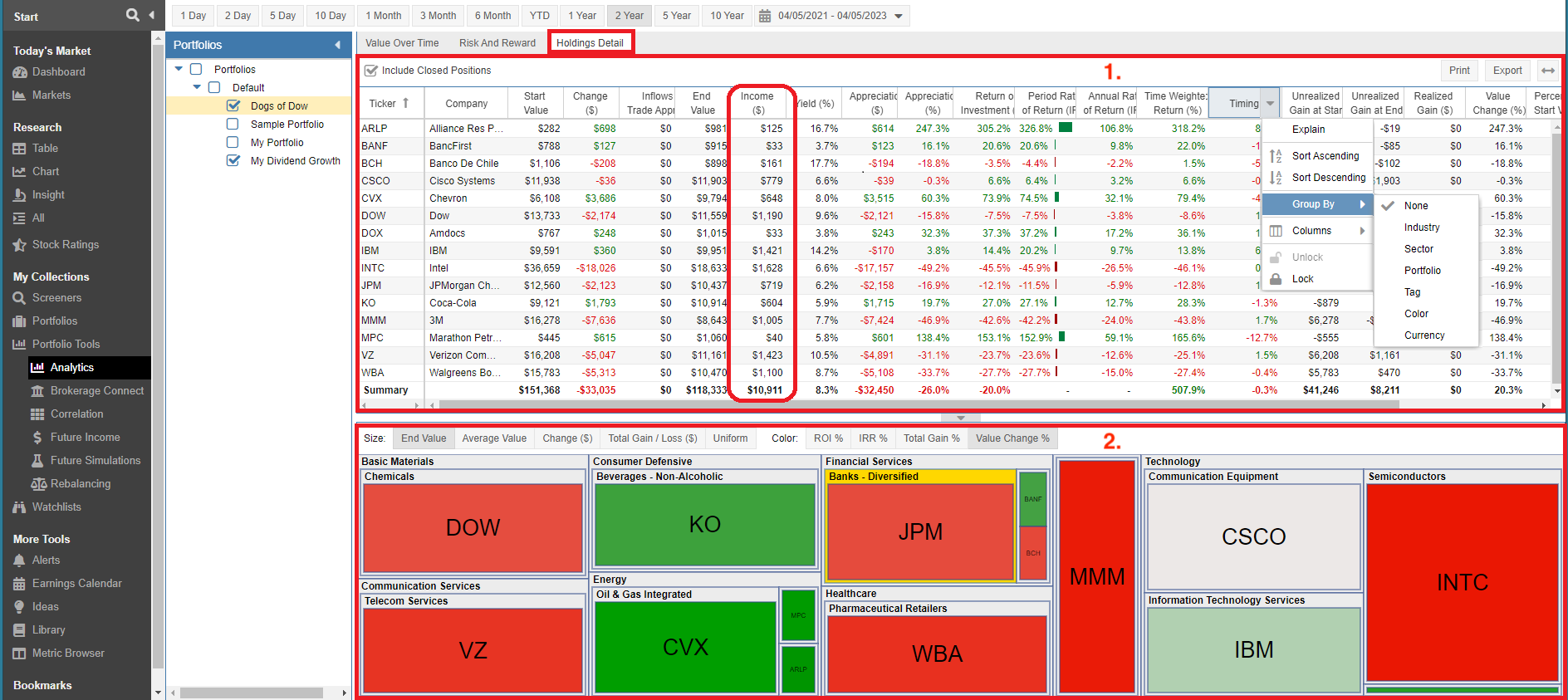
Task: Switch to the Risk And Reward tab
Action: tap(497, 43)
